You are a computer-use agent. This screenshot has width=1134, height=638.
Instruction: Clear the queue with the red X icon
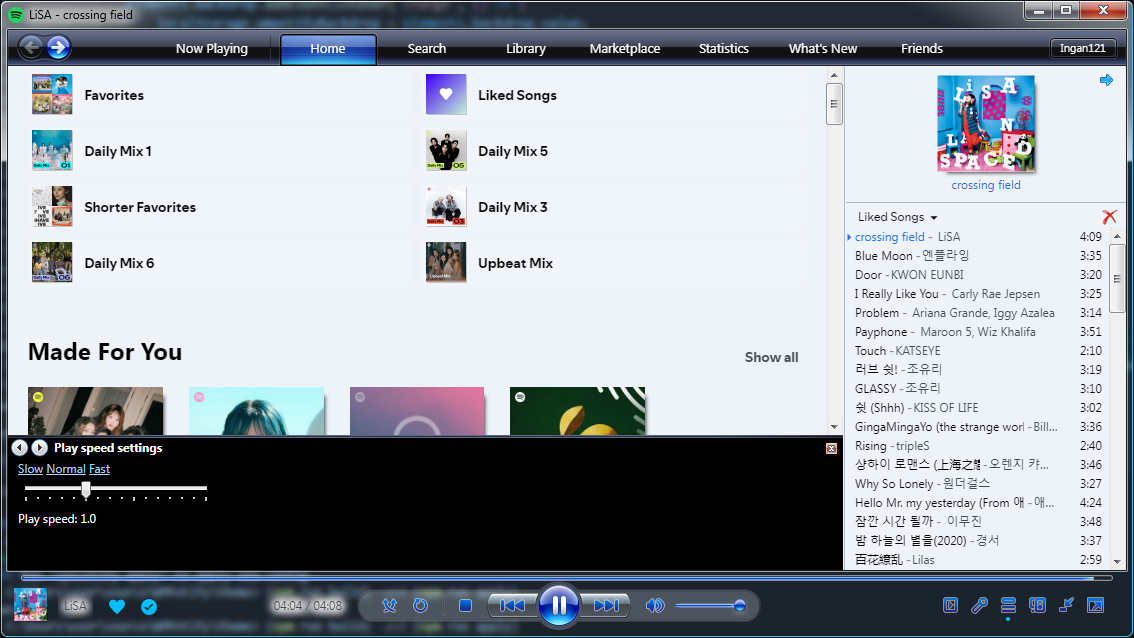(1109, 217)
